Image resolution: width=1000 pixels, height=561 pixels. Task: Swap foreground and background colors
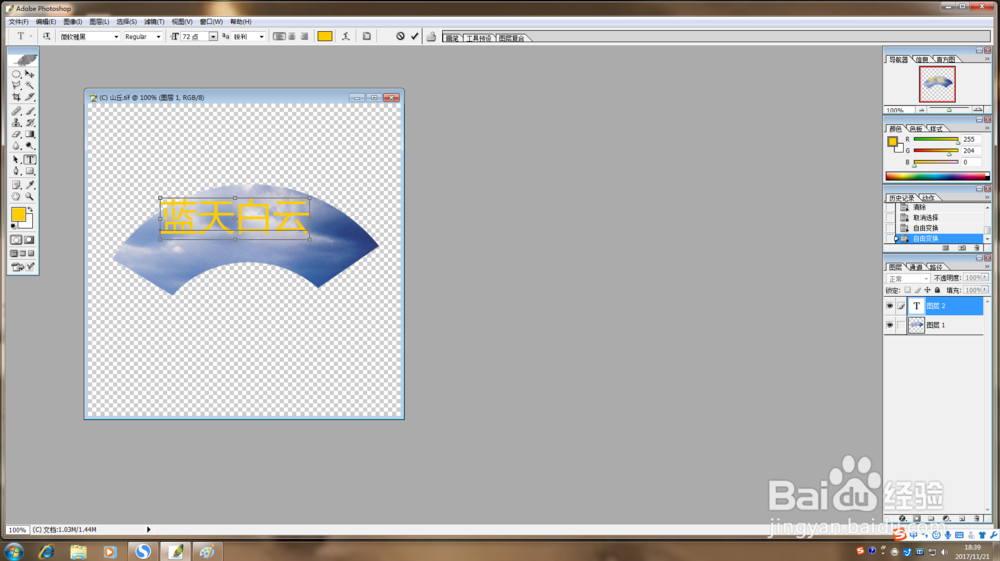click(30, 209)
